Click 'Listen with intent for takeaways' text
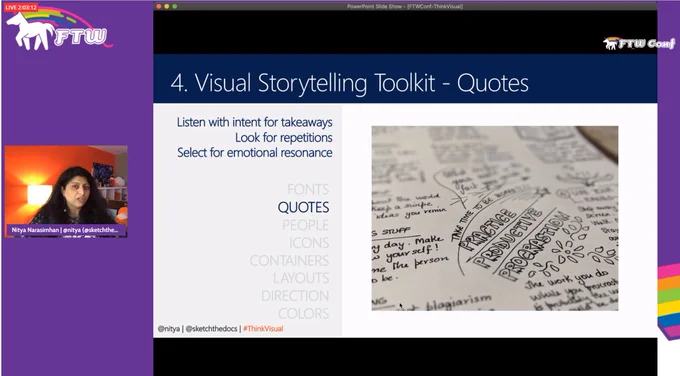This screenshot has height=376, width=680. (x=255, y=122)
